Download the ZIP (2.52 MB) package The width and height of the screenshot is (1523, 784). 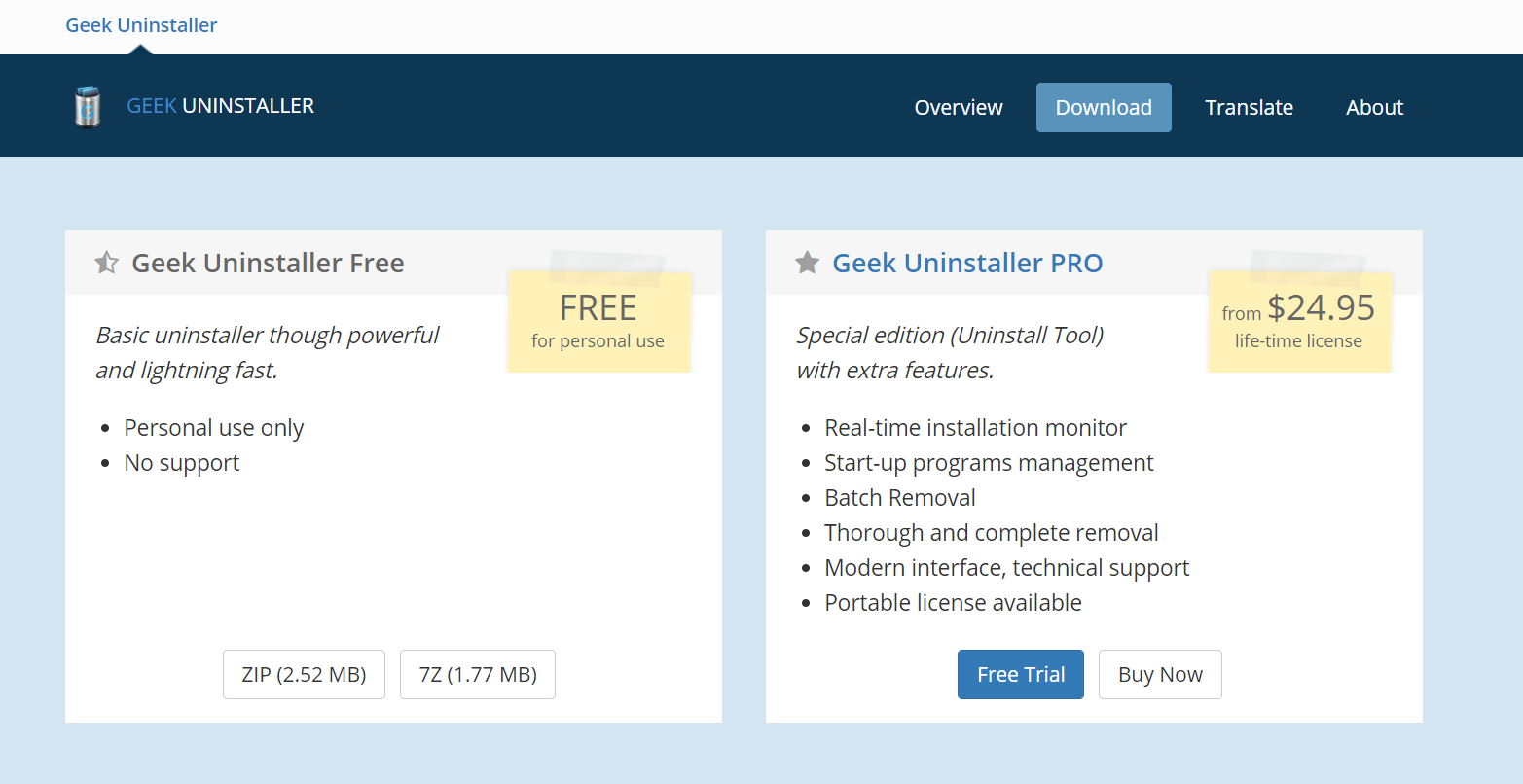(x=304, y=674)
